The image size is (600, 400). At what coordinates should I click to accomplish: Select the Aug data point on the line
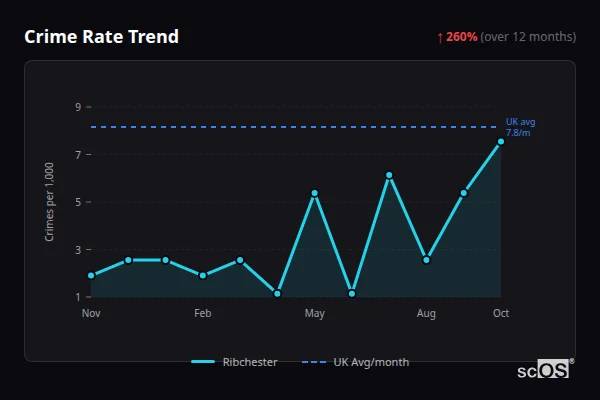tap(426, 260)
